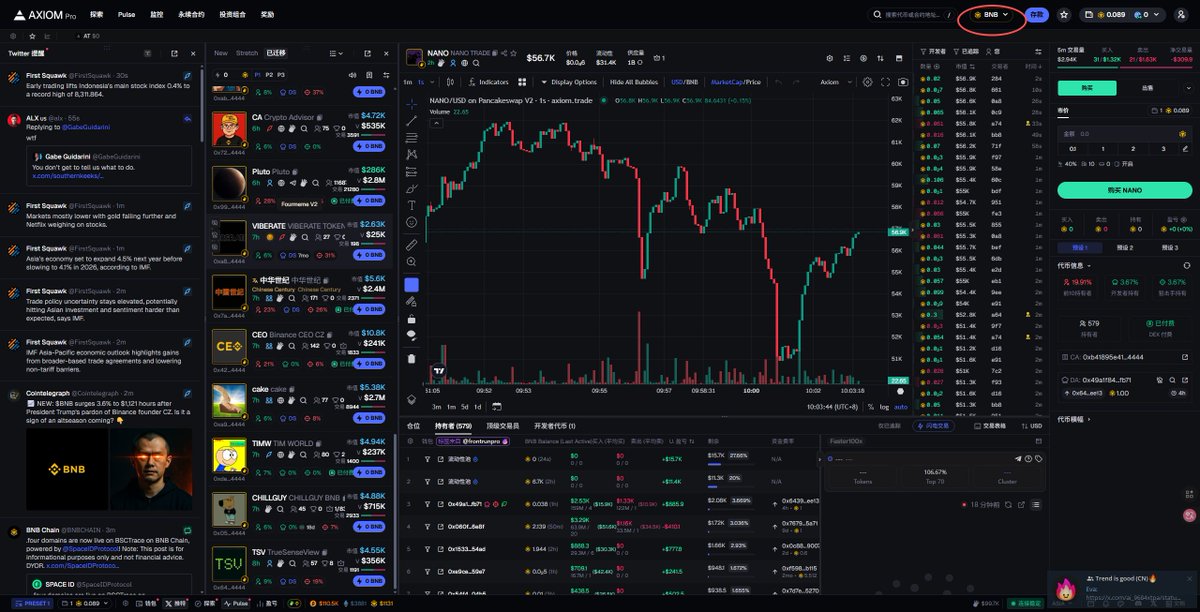Toggle Hide All Bubbles
Image resolution: width=1200 pixels, height=612 pixels.
634,82
